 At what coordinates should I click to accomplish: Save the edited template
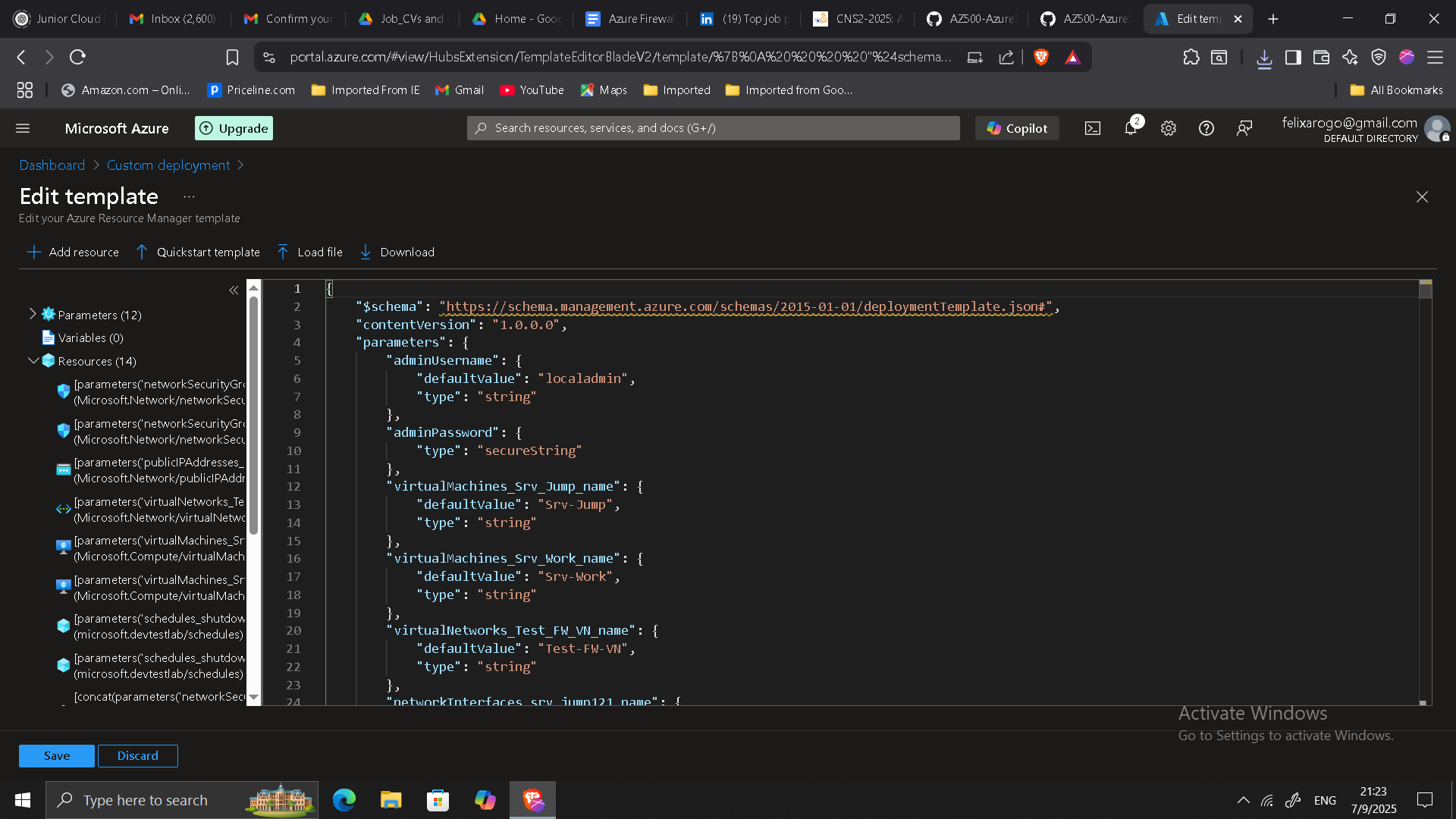(57, 755)
